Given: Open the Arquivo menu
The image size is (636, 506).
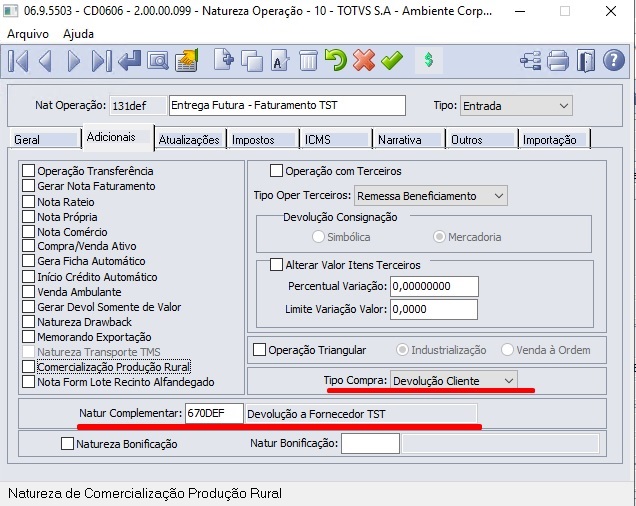Looking at the screenshot, I should tap(28, 34).
